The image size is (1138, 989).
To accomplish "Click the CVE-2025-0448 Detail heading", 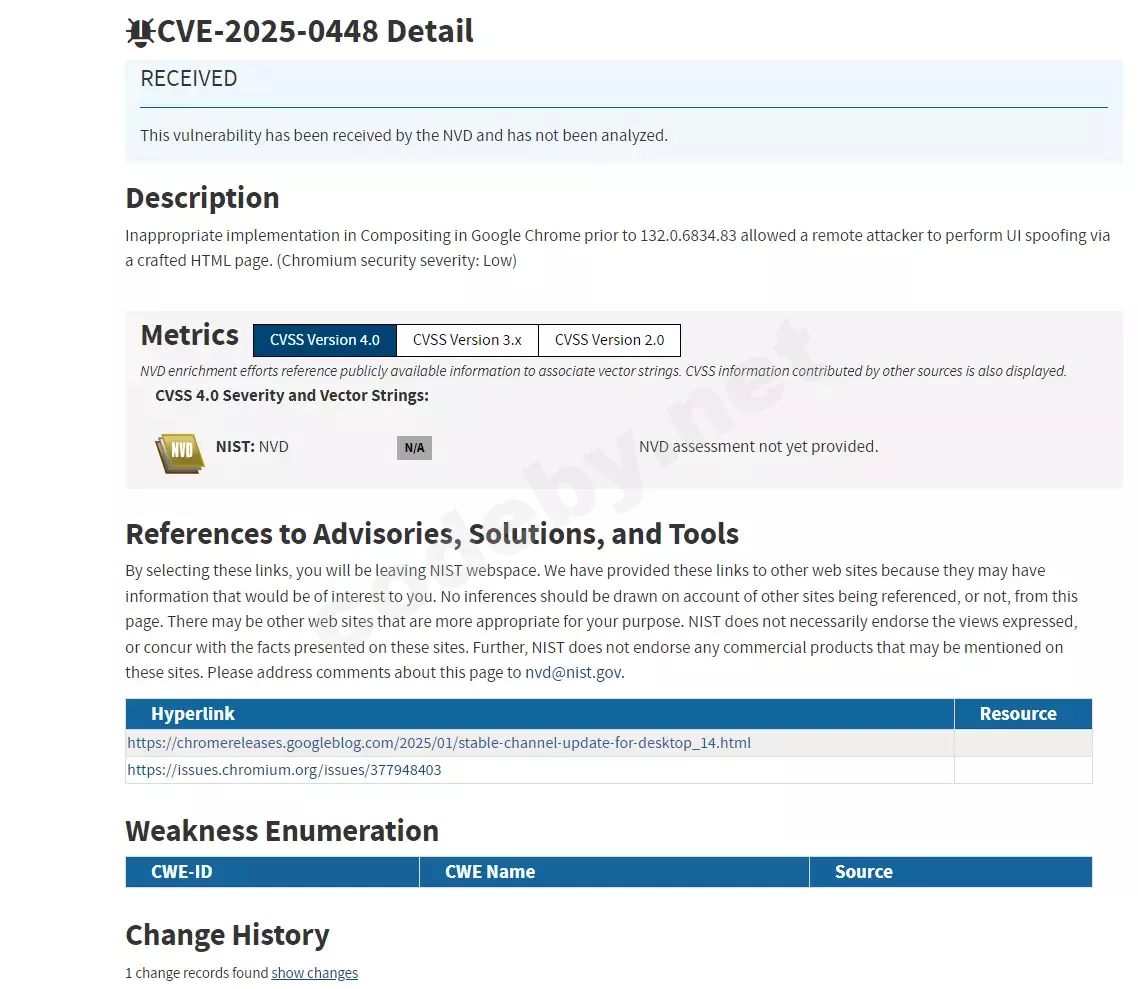I will pos(315,32).
